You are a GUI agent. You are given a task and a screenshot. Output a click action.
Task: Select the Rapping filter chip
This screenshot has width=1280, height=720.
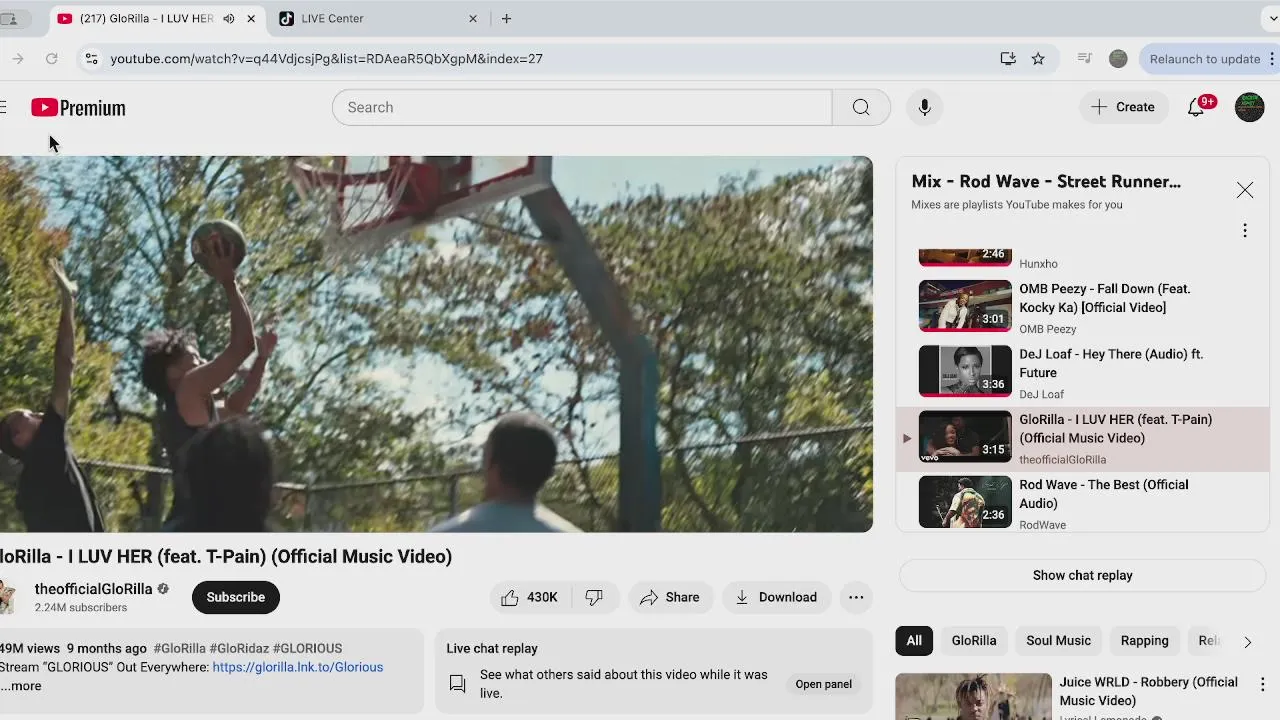pyautogui.click(x=1144, y=641)
